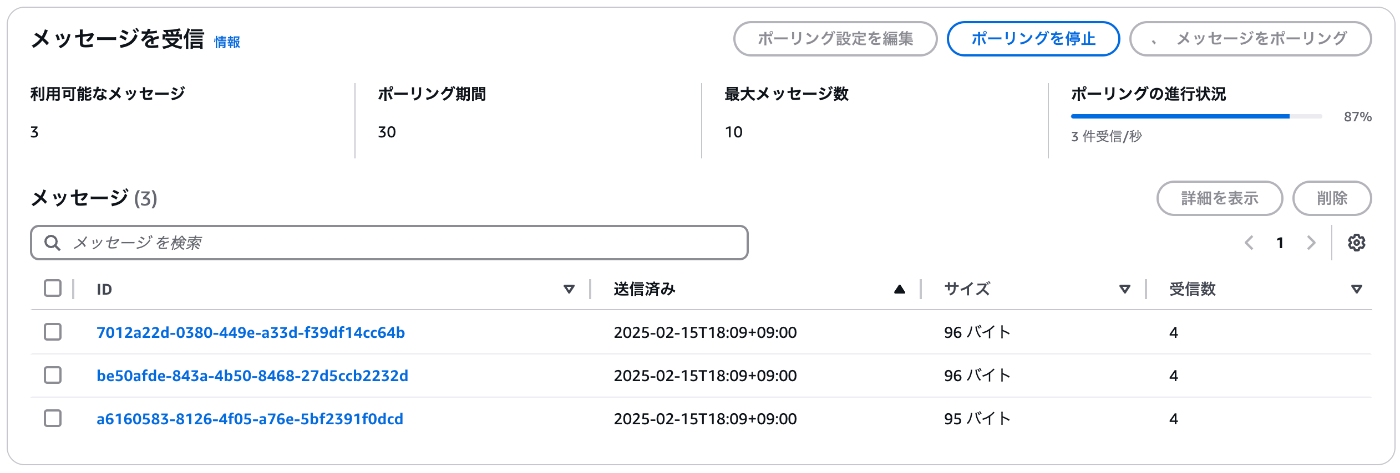Open message 7012a22d-0380 link

(x=250, y=332)
